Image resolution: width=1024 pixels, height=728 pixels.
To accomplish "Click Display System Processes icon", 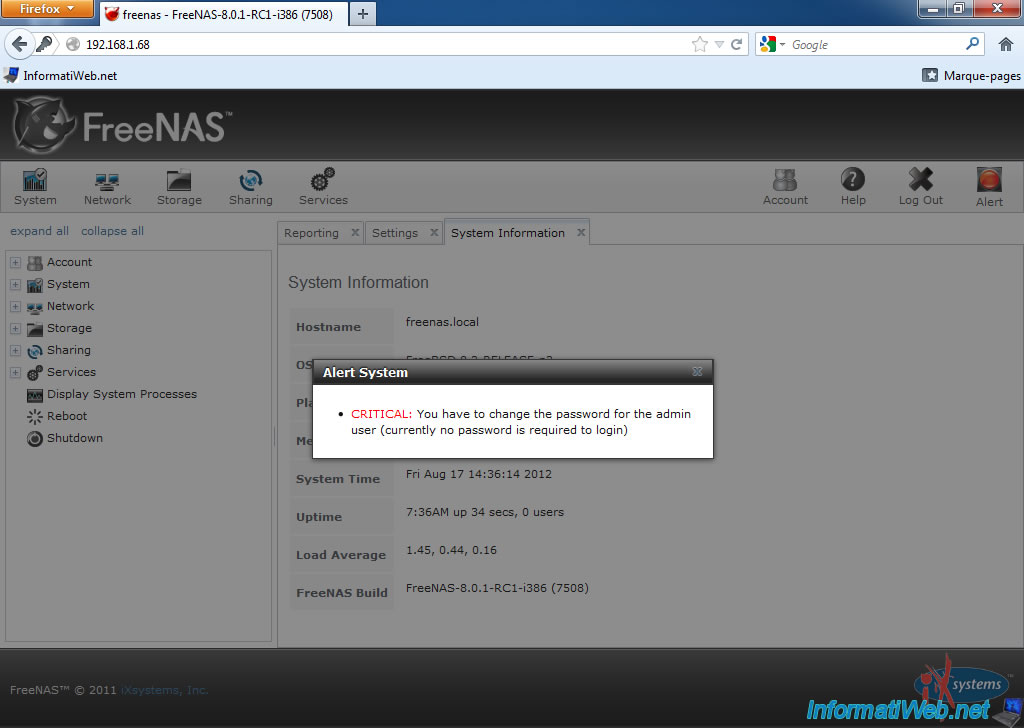I will pyautogui.click(x=35, y=395).
